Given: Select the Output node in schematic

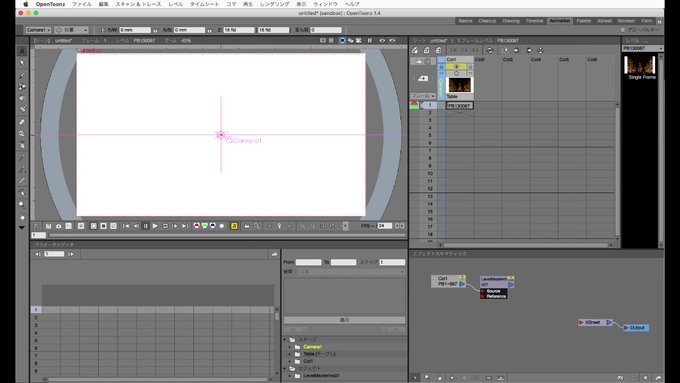Looking at the screenshot, I should (636, 328).
